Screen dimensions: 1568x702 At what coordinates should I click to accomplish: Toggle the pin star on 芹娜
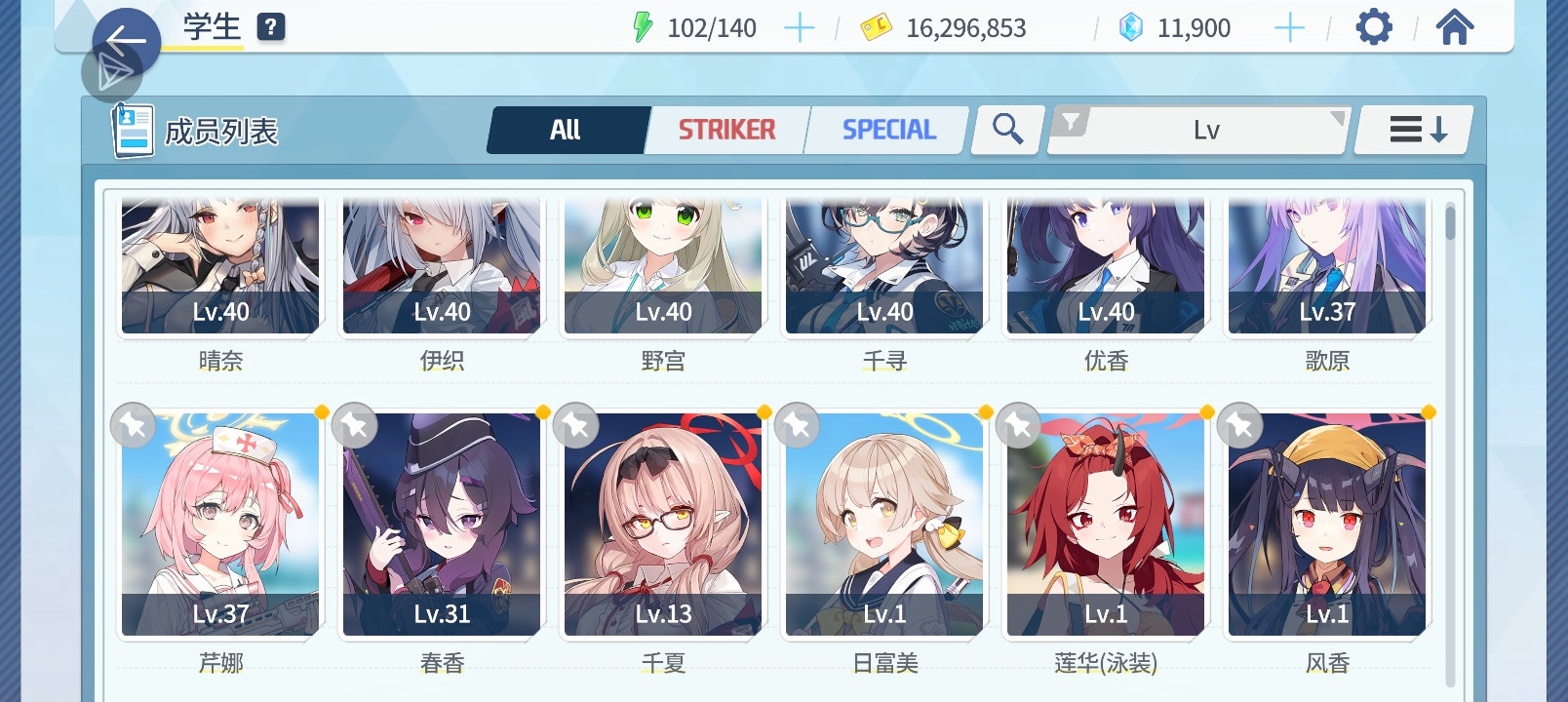click(134, 425)
